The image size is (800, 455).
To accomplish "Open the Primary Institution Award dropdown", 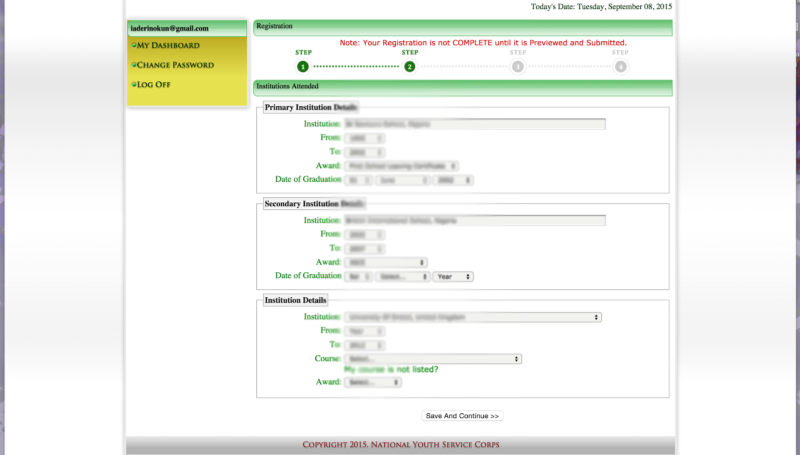I will coord(401,166).
